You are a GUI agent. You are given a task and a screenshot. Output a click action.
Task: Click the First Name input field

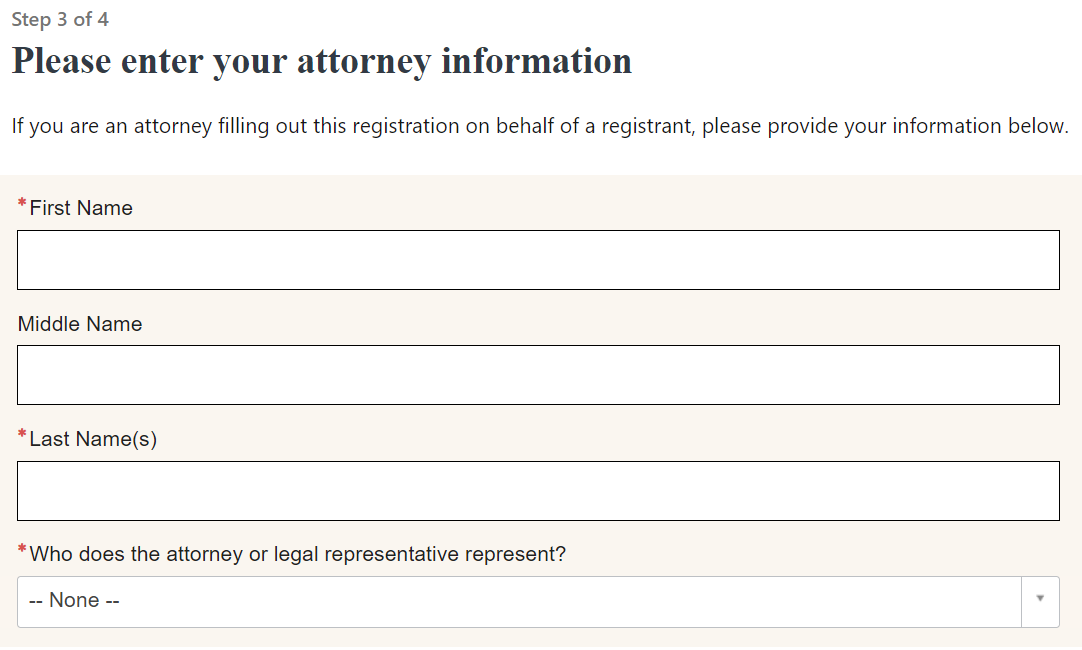click(538, 260)
